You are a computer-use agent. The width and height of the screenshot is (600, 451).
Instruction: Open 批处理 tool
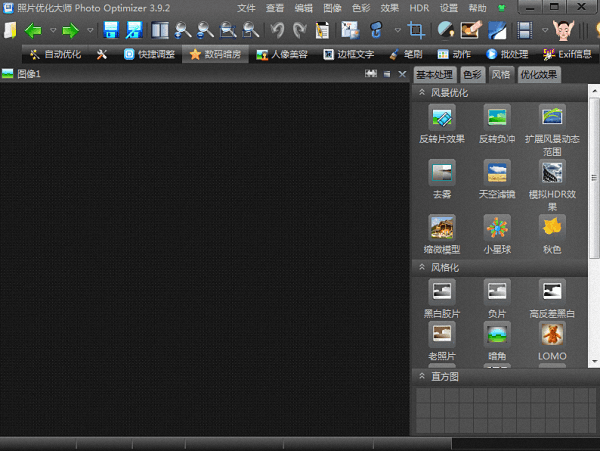(507, 55)
